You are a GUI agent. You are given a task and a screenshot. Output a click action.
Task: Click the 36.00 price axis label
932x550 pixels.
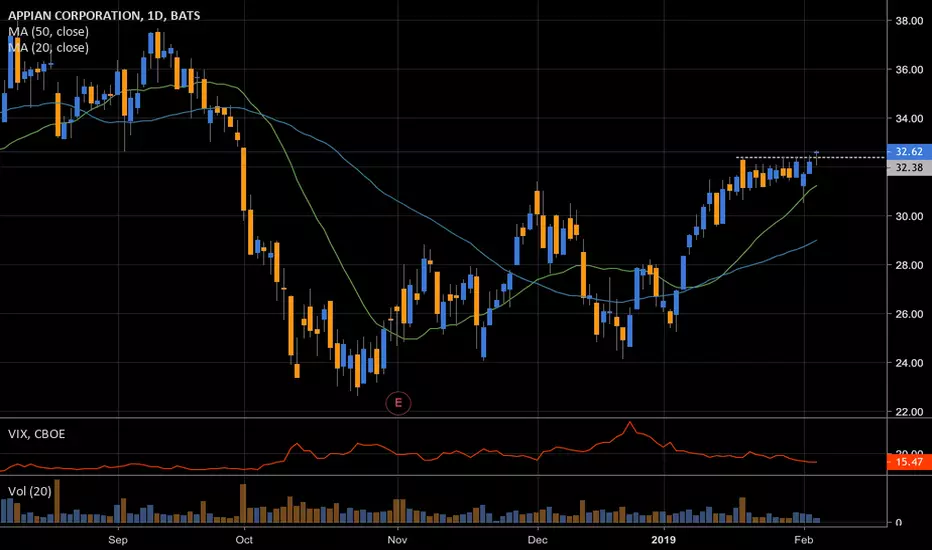909,70
